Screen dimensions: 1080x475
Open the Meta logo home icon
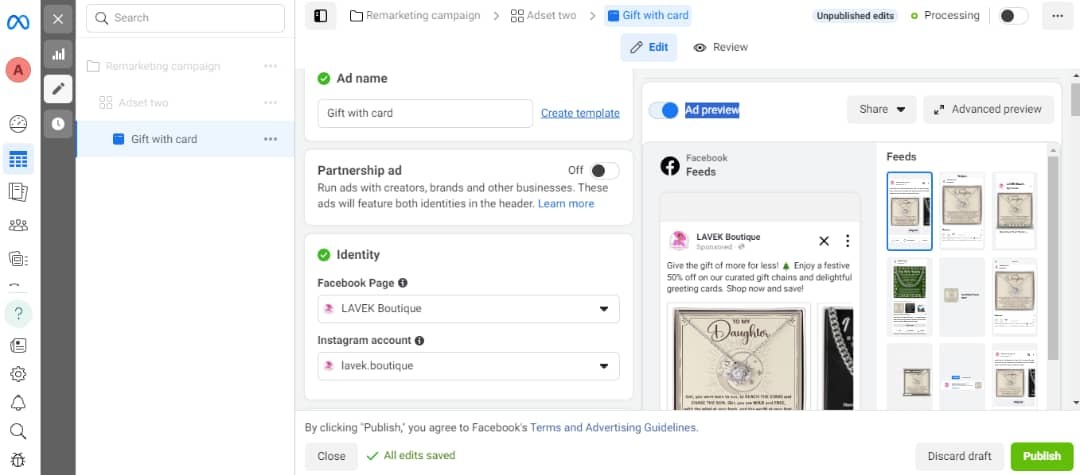point(18,19)
